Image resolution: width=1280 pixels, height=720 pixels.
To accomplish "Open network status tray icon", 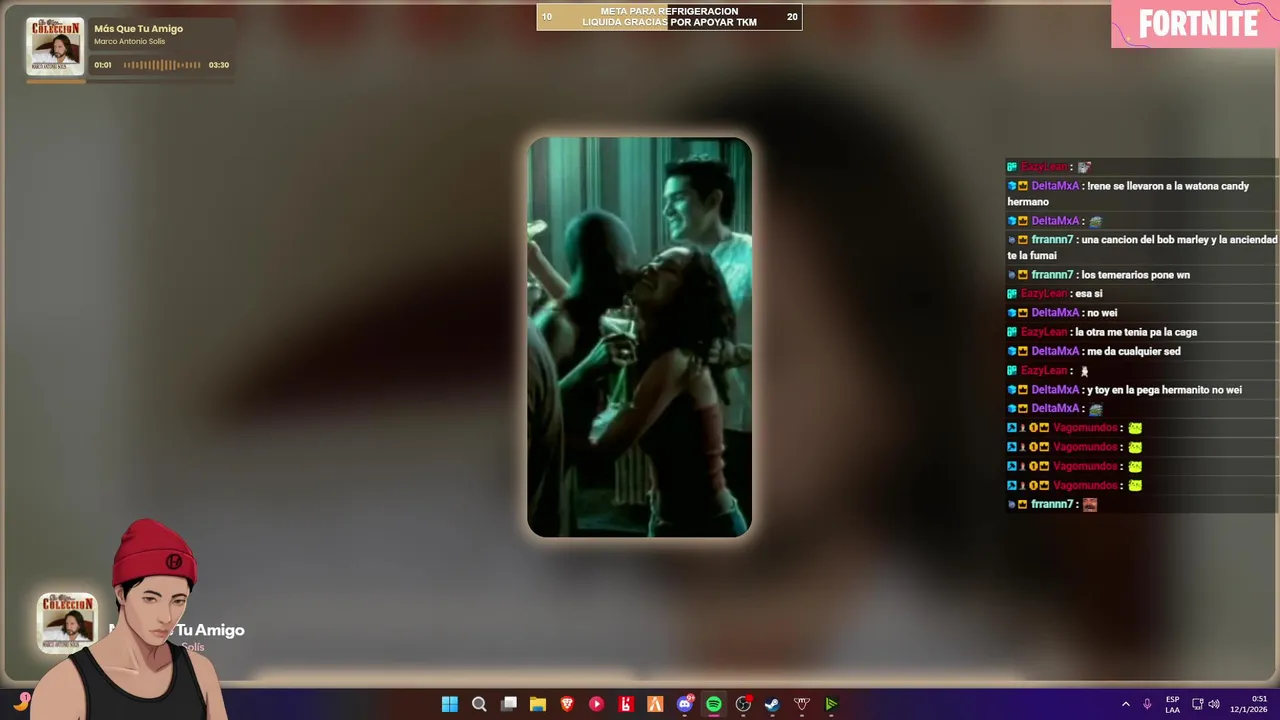I will coord(1197,704).
